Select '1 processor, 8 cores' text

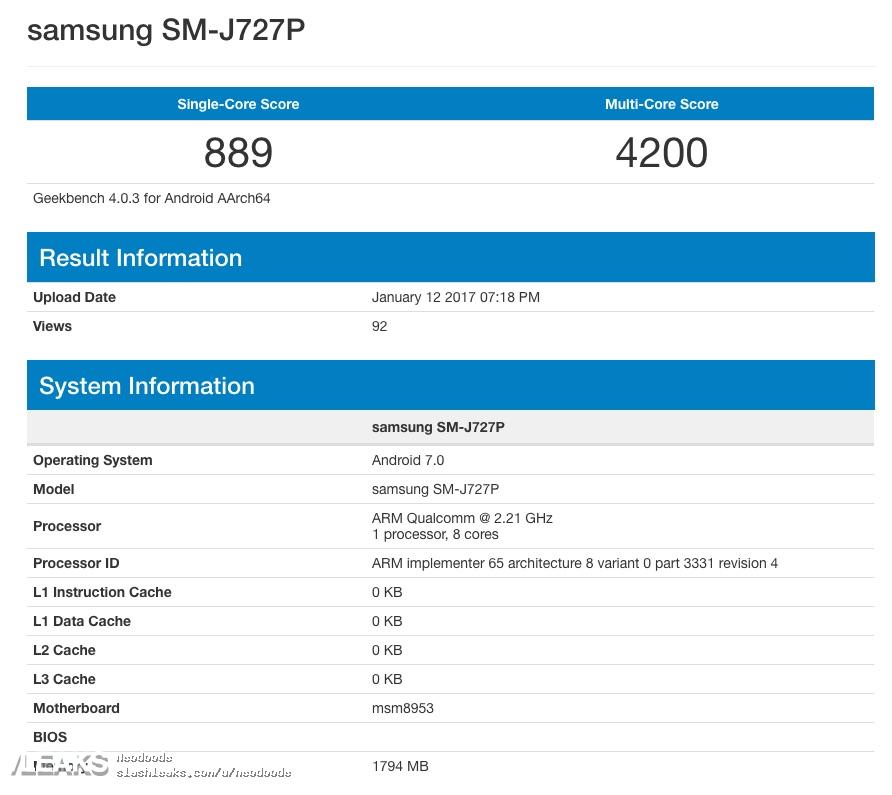click(x=435, y=534)
